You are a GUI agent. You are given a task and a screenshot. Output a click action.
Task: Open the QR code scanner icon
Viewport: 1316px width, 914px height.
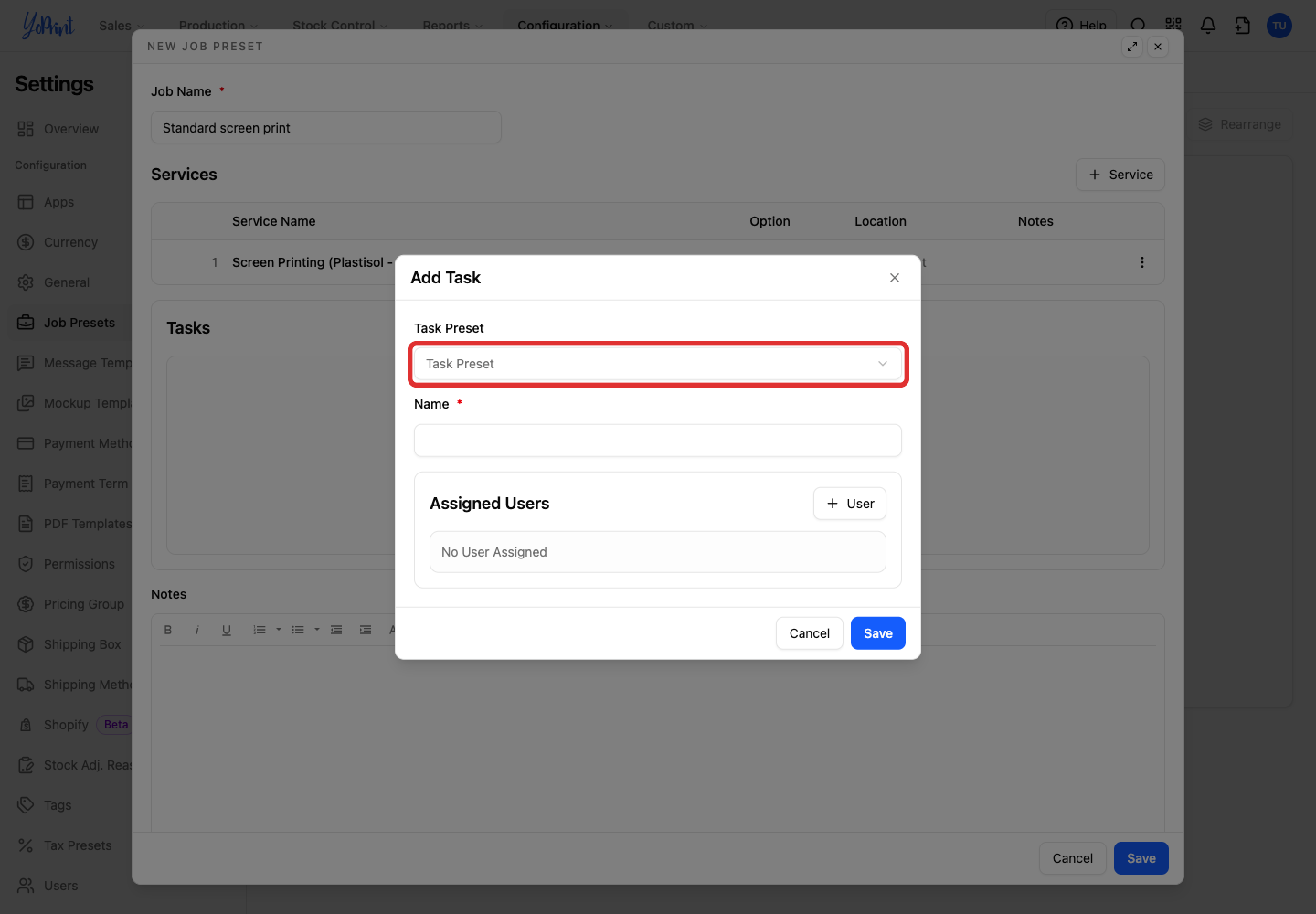coord(1173,26)
